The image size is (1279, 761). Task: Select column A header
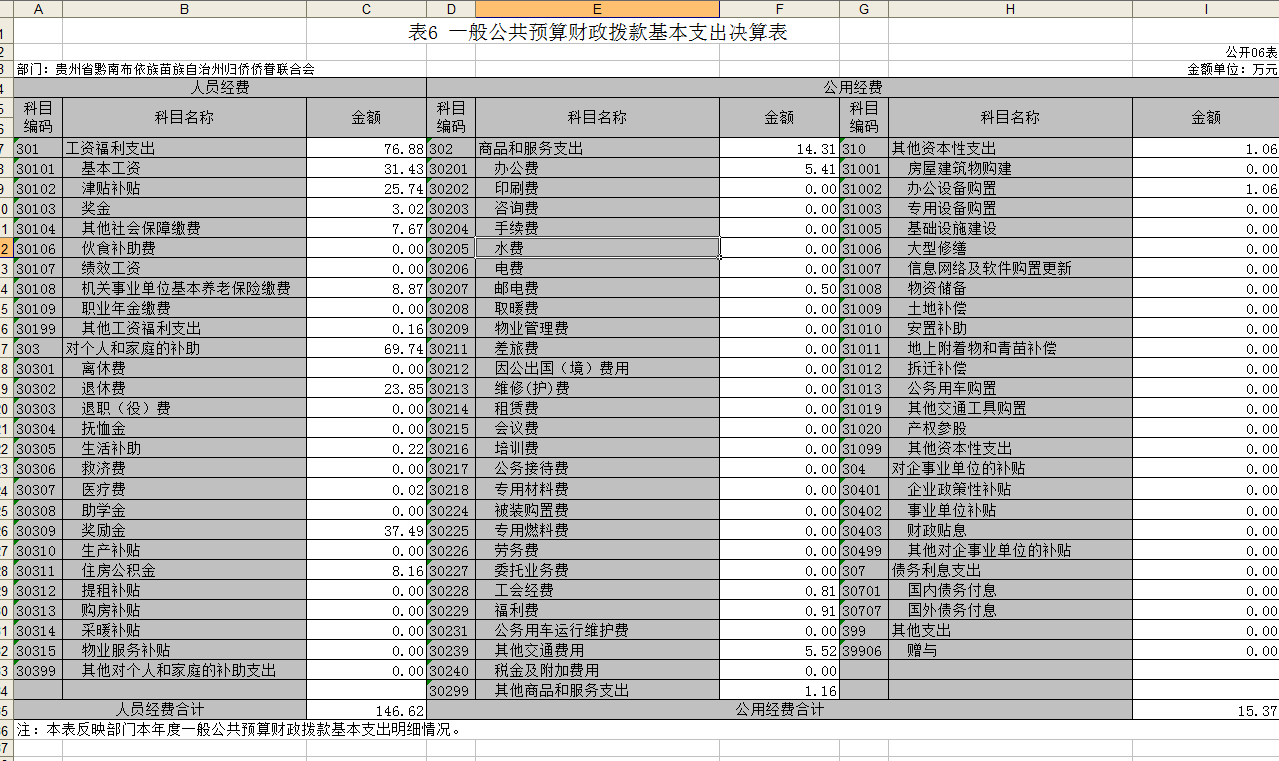coord(38,9)
